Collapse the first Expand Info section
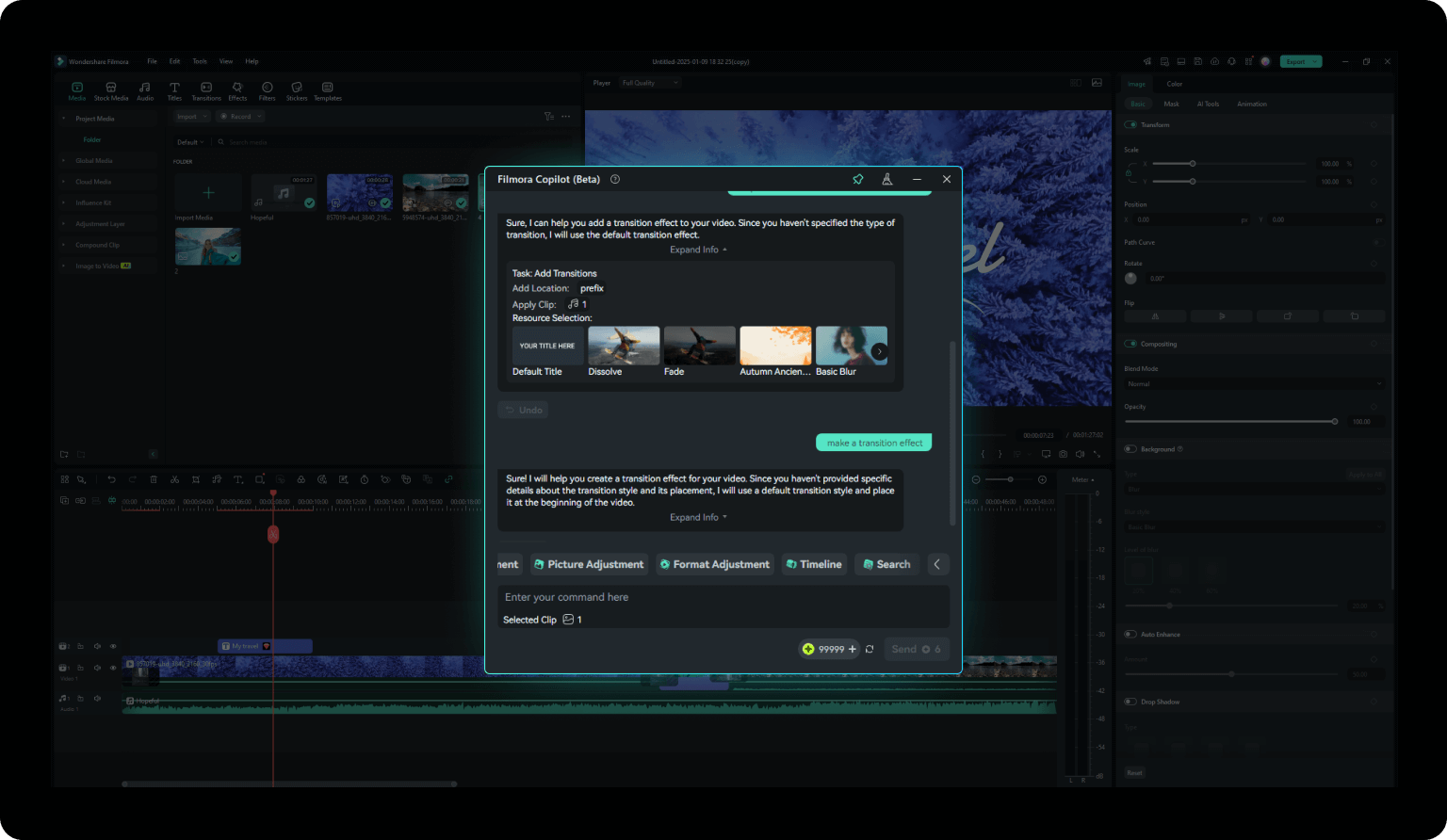The height and width of the screenshot is (840, 1447). (x=698, y=250)
